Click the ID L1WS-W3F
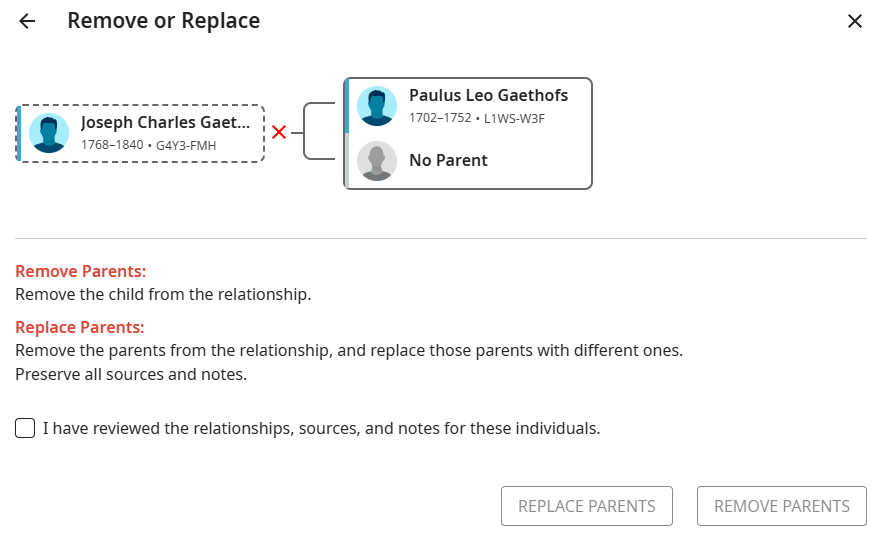 click(514, 119)
